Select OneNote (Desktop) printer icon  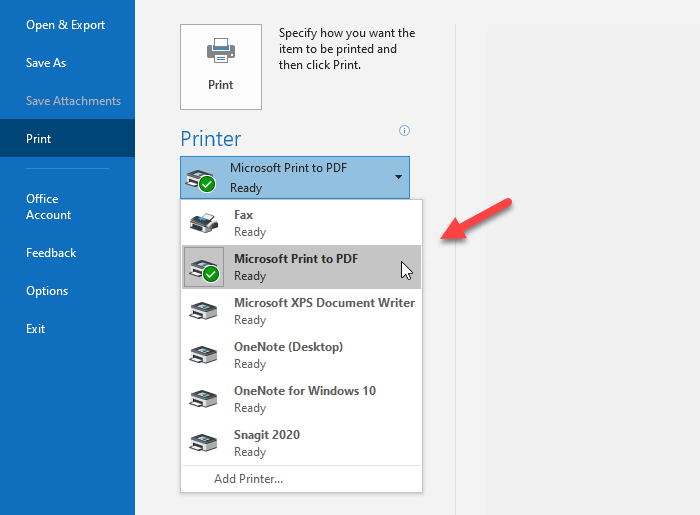[203, 355]
